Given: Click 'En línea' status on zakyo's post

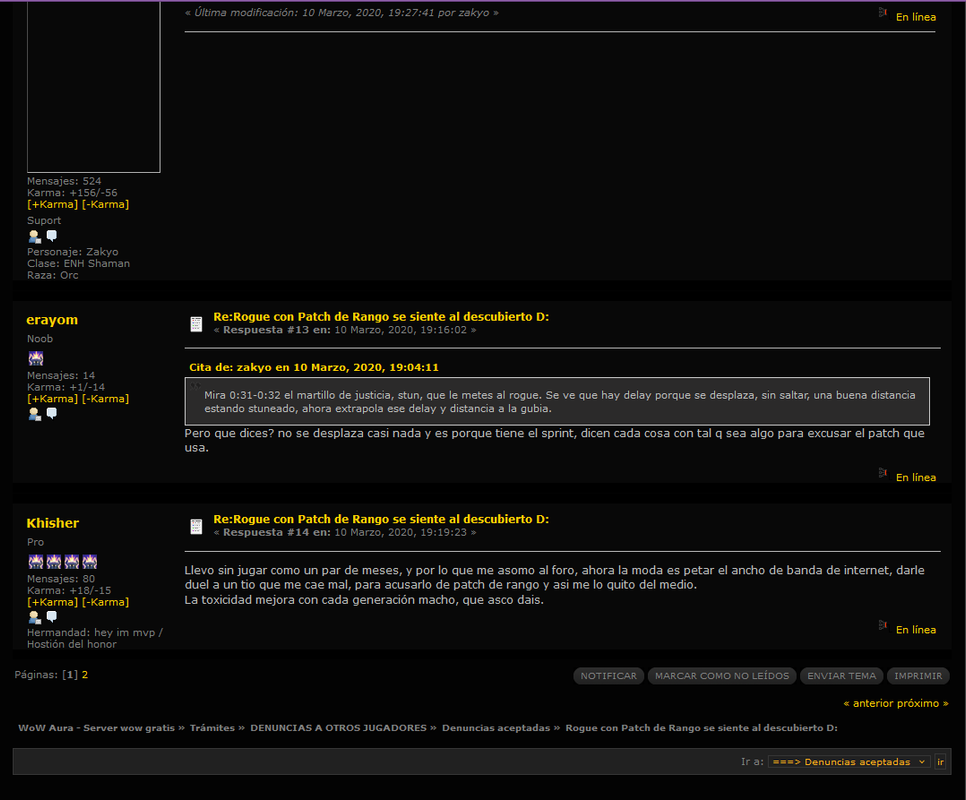Looking at the screenshot, I should 915,17.
